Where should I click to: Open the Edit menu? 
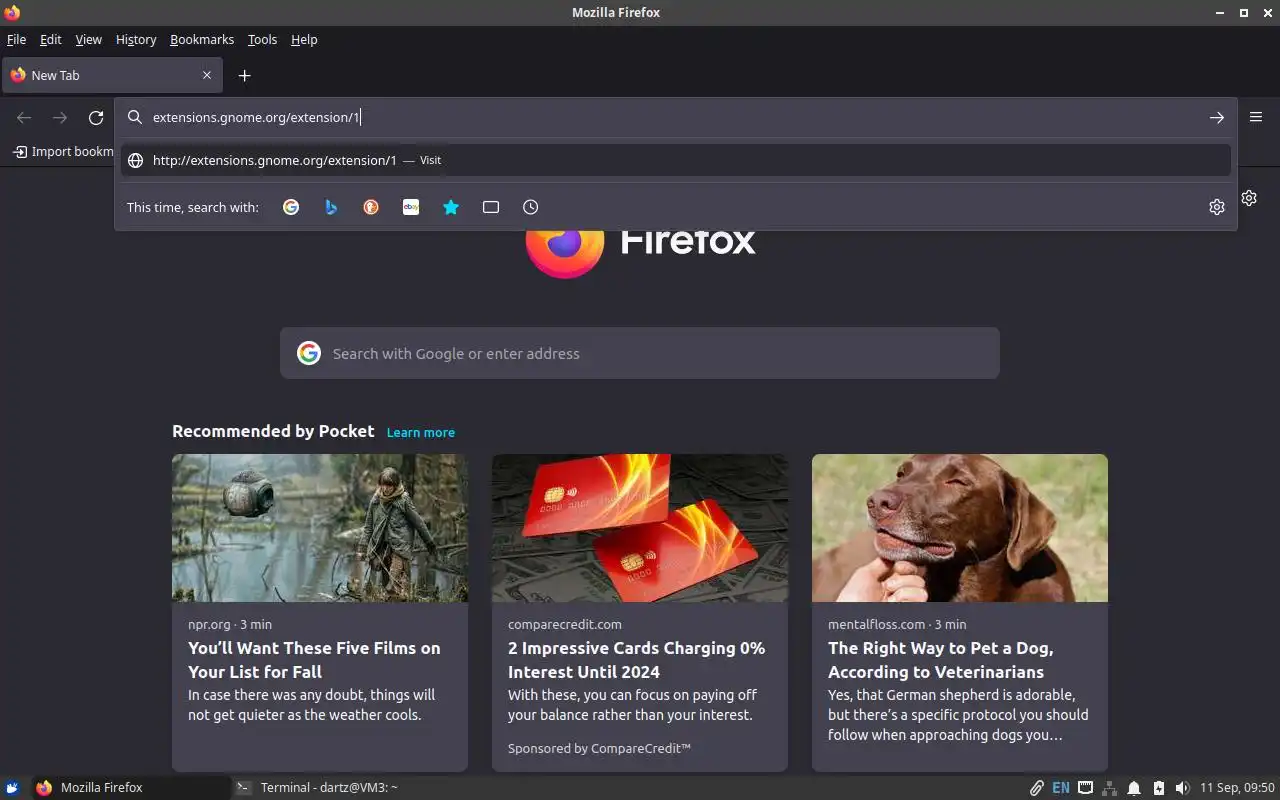51,39
